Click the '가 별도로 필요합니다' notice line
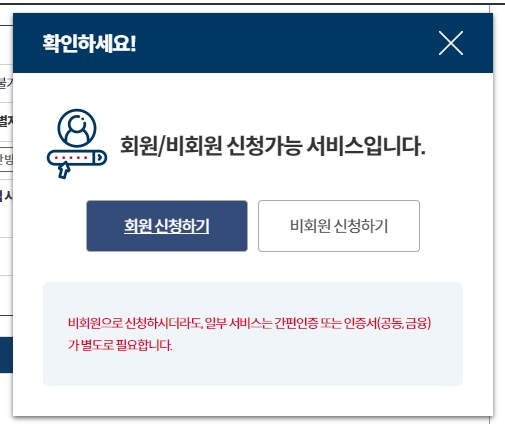505x424 pixels. coord(120,345)
